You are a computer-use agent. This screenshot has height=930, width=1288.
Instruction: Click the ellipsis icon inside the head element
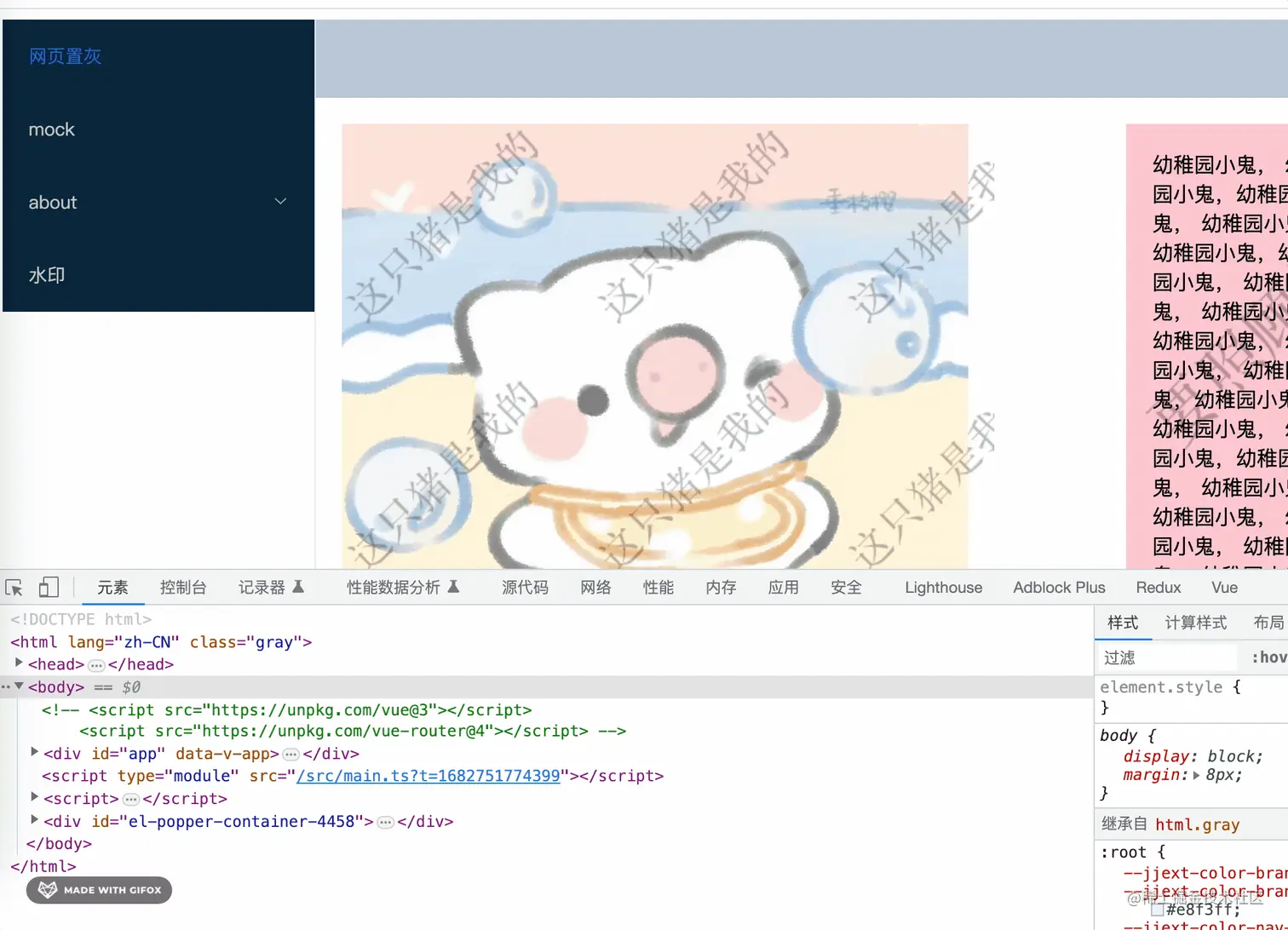(x=96, y=665)
